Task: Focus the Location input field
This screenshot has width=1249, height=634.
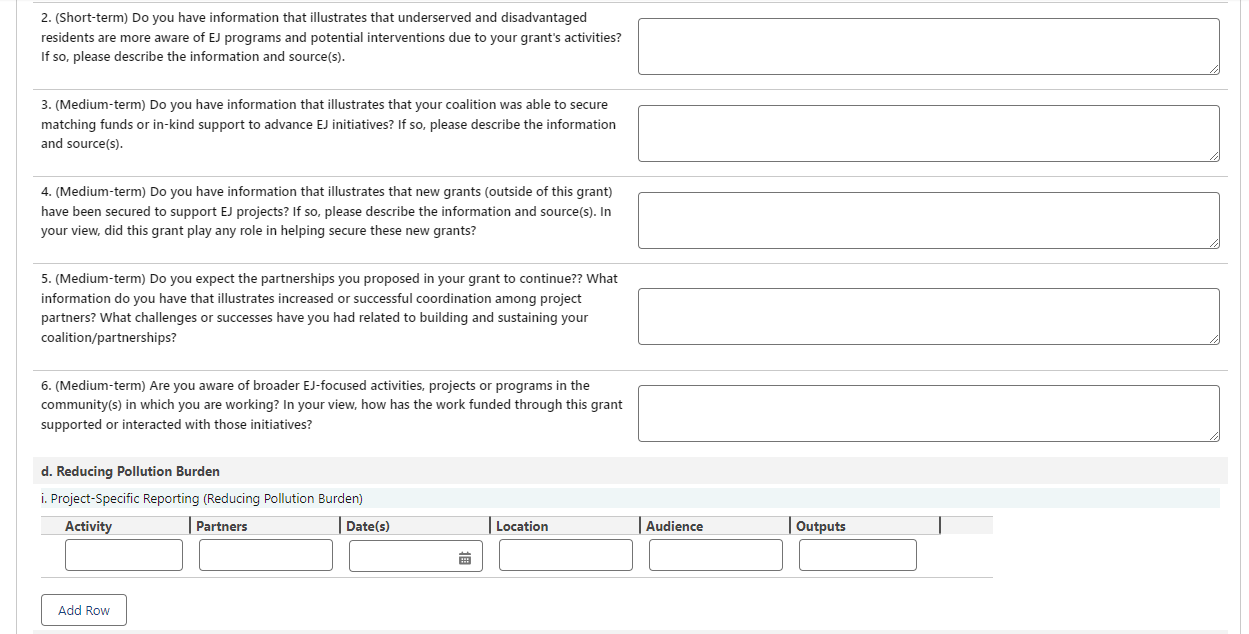Action: tap(566, 555)
